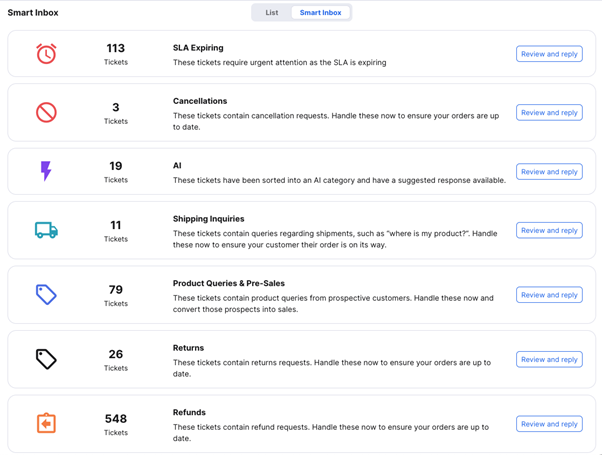602x455 pixels.
Task: Open the SLA Expiring card title
Action: 198,48
